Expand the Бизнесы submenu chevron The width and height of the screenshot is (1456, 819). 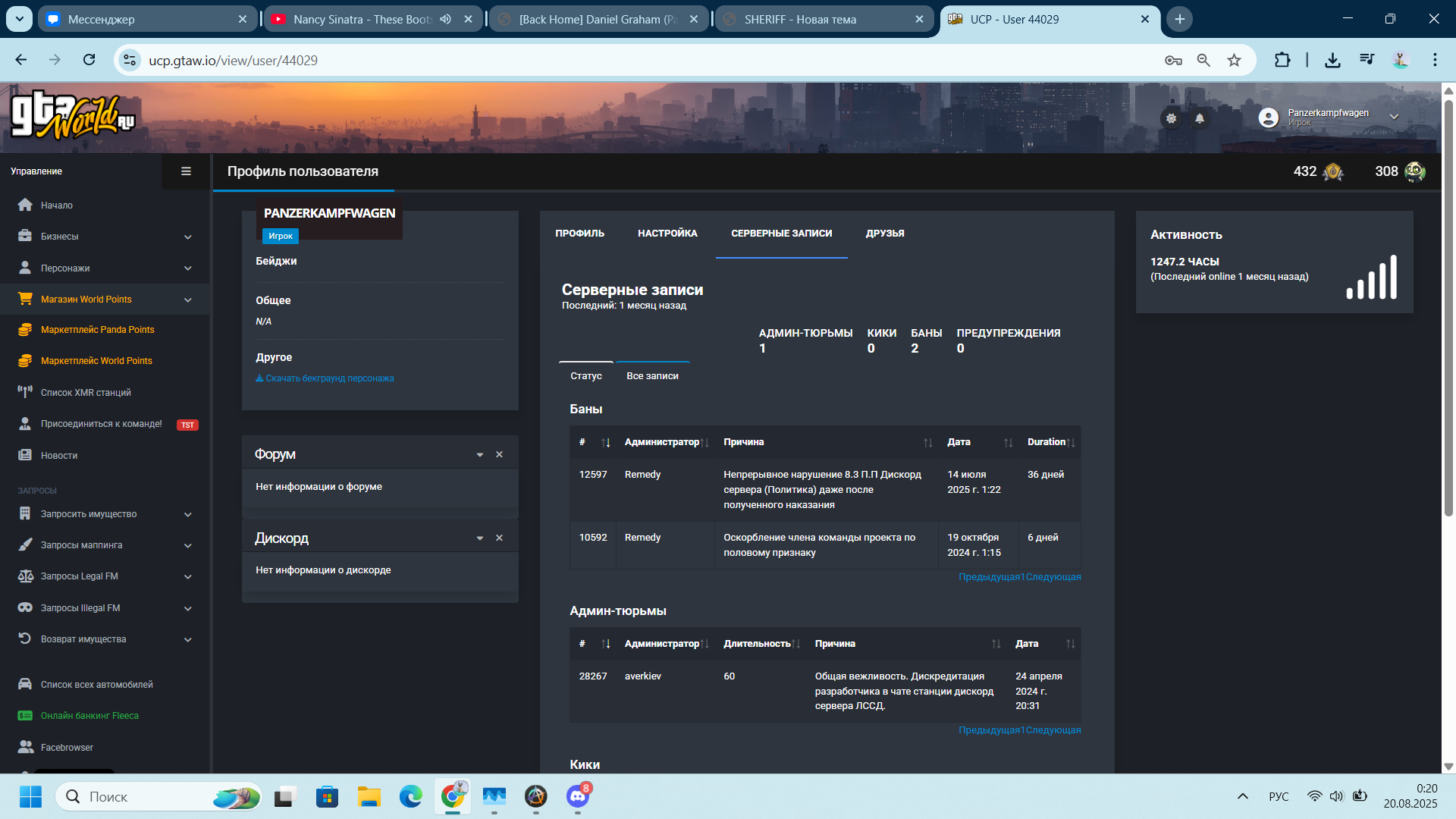[x=187, y=237]
